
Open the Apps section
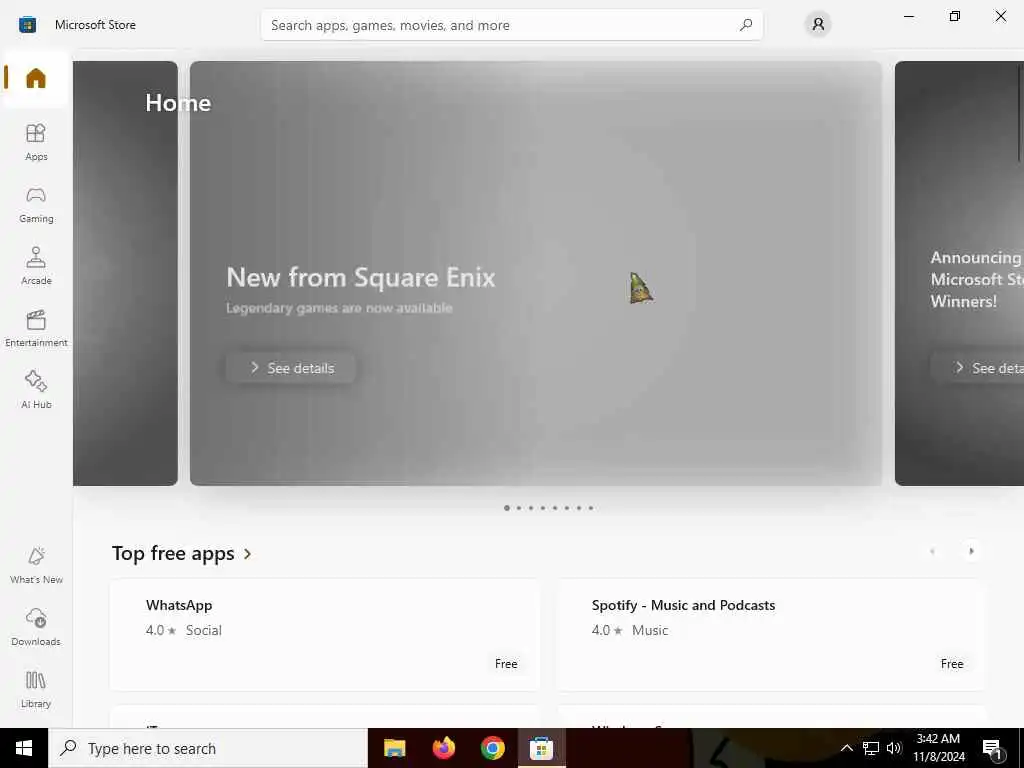click(x=36, y=142)
